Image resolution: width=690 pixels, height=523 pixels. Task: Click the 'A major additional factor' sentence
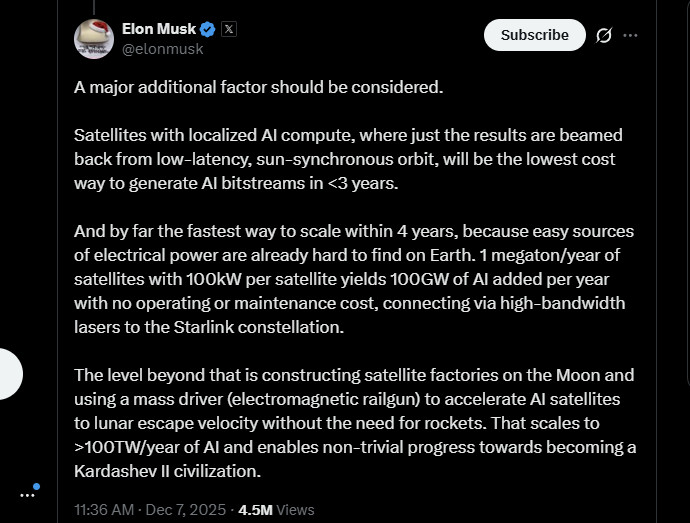[x=258, y=87]
